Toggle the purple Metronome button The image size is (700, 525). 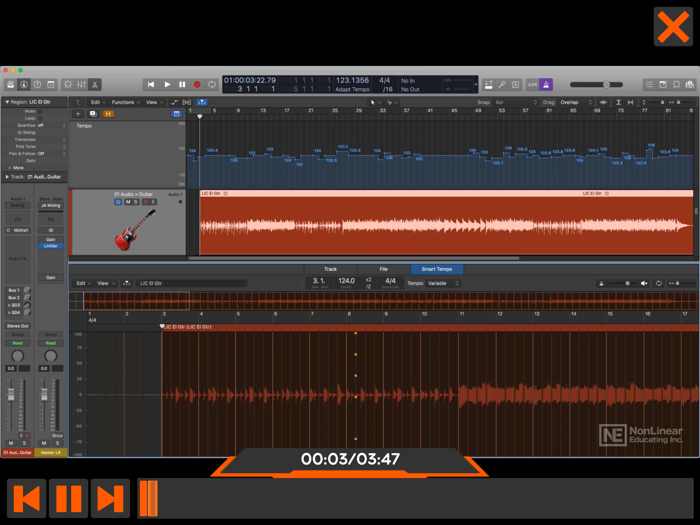546,84
